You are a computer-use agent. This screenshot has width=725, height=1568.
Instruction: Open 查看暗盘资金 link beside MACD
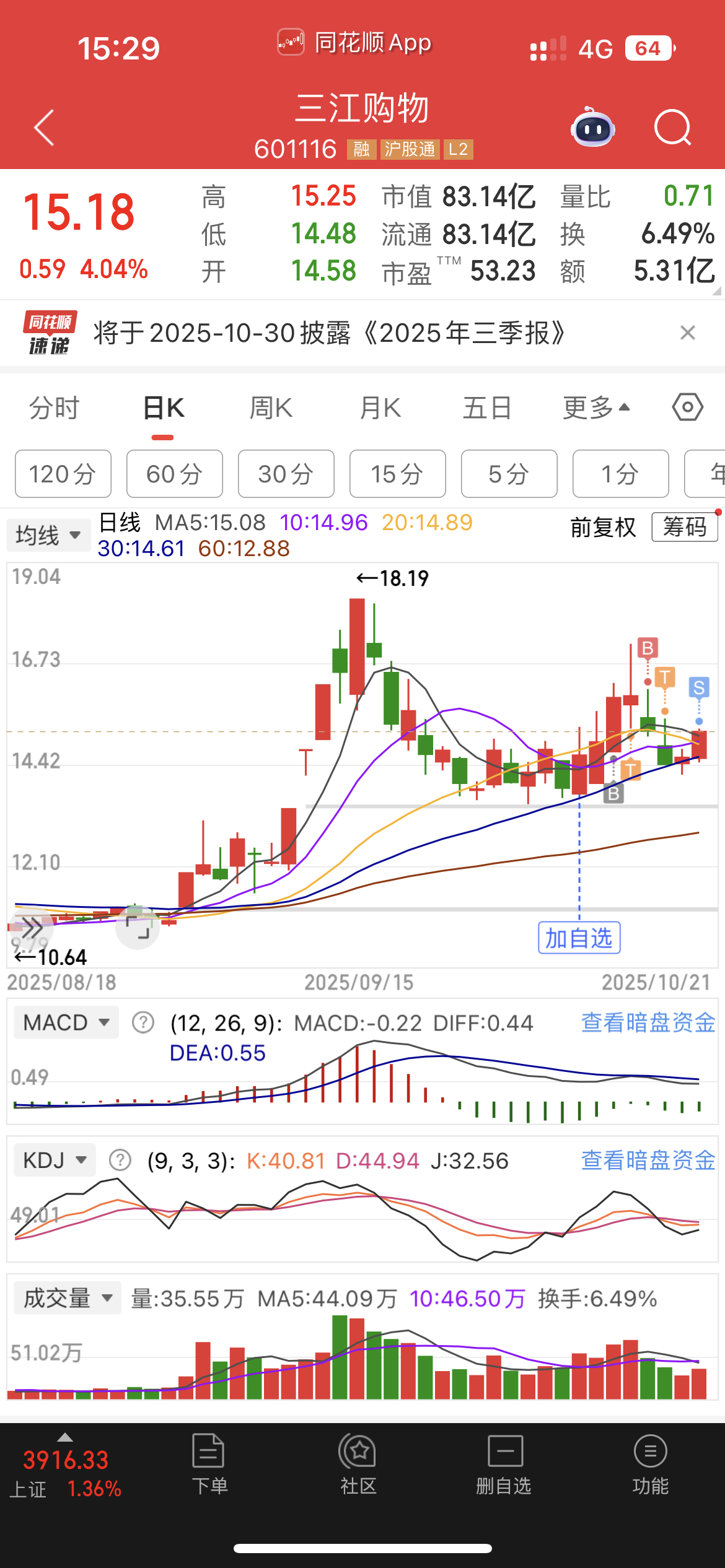648,1022
